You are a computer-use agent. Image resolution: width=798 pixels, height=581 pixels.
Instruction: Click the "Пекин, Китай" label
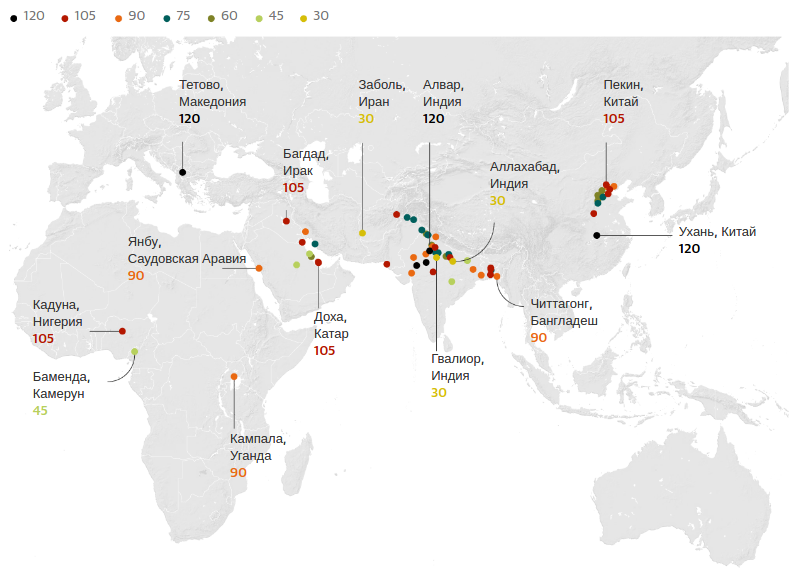click(x=621, y=94)
